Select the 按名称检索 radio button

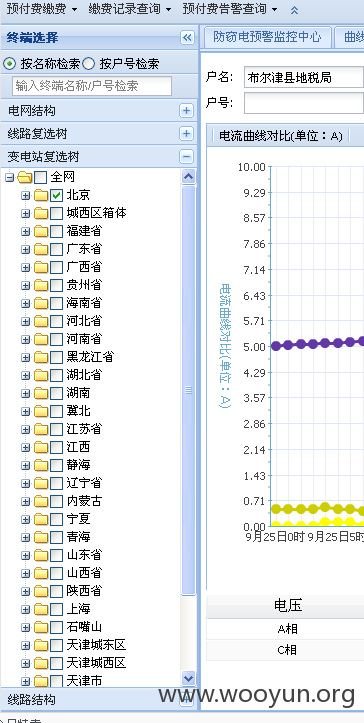(9, 64)
